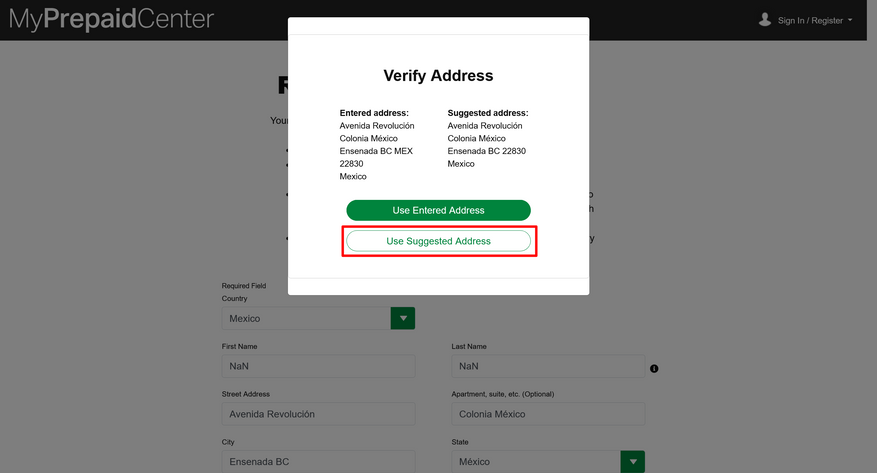
Task: Open the Sign In / Register link
Action: [810, 20]
